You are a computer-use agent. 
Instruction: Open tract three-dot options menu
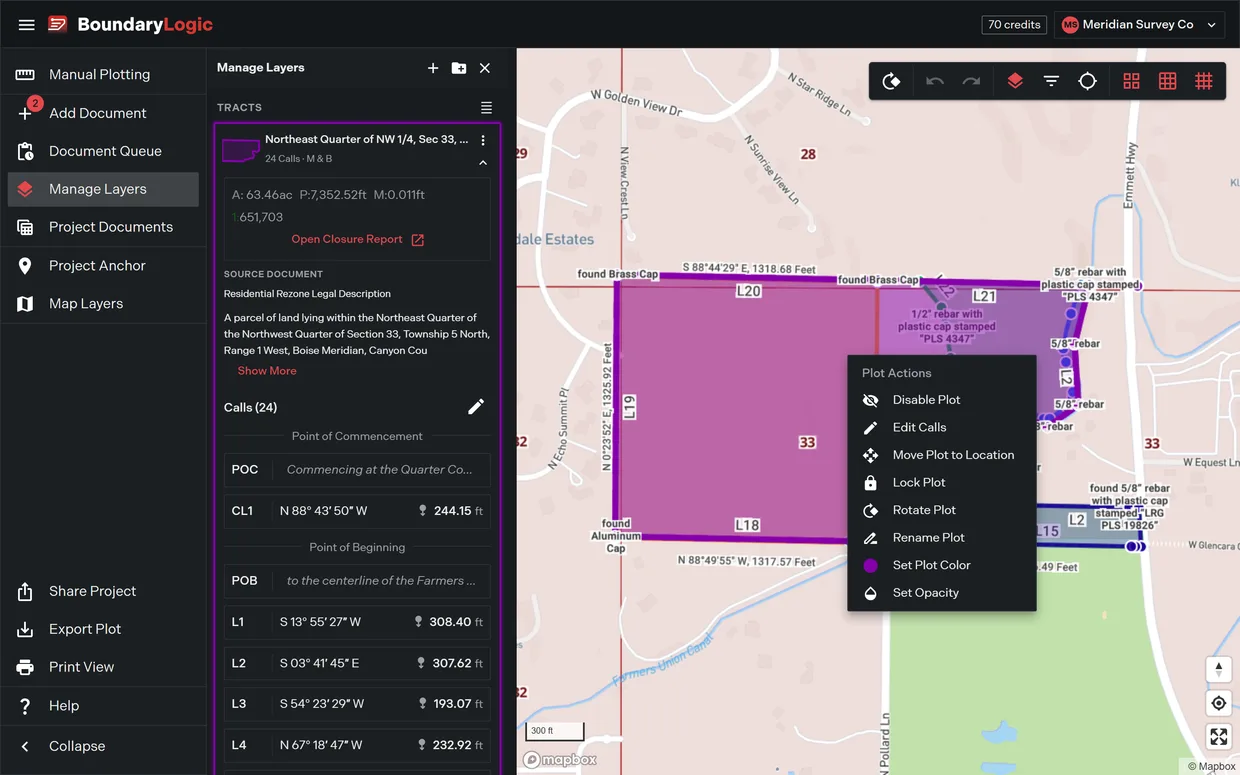click(483, 140)
